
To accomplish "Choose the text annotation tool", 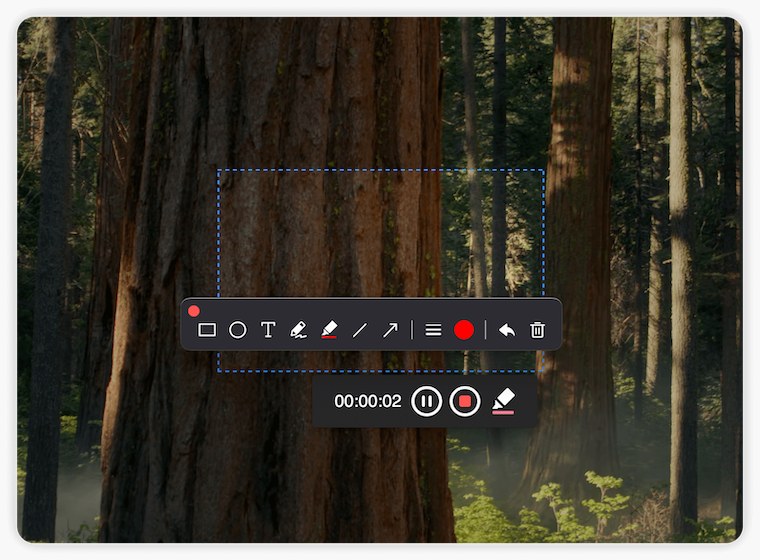I will pyautogui.click(x=268, y=330).
